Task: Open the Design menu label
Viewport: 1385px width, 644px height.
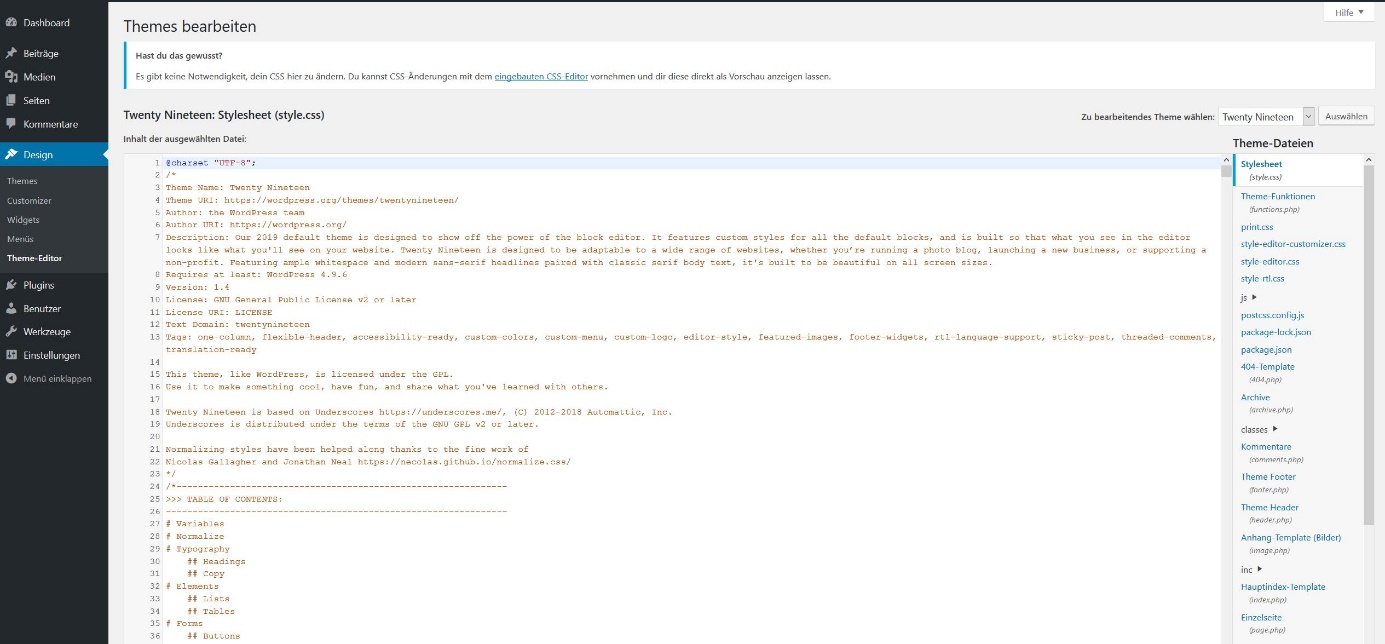Action: click(38, 155)
